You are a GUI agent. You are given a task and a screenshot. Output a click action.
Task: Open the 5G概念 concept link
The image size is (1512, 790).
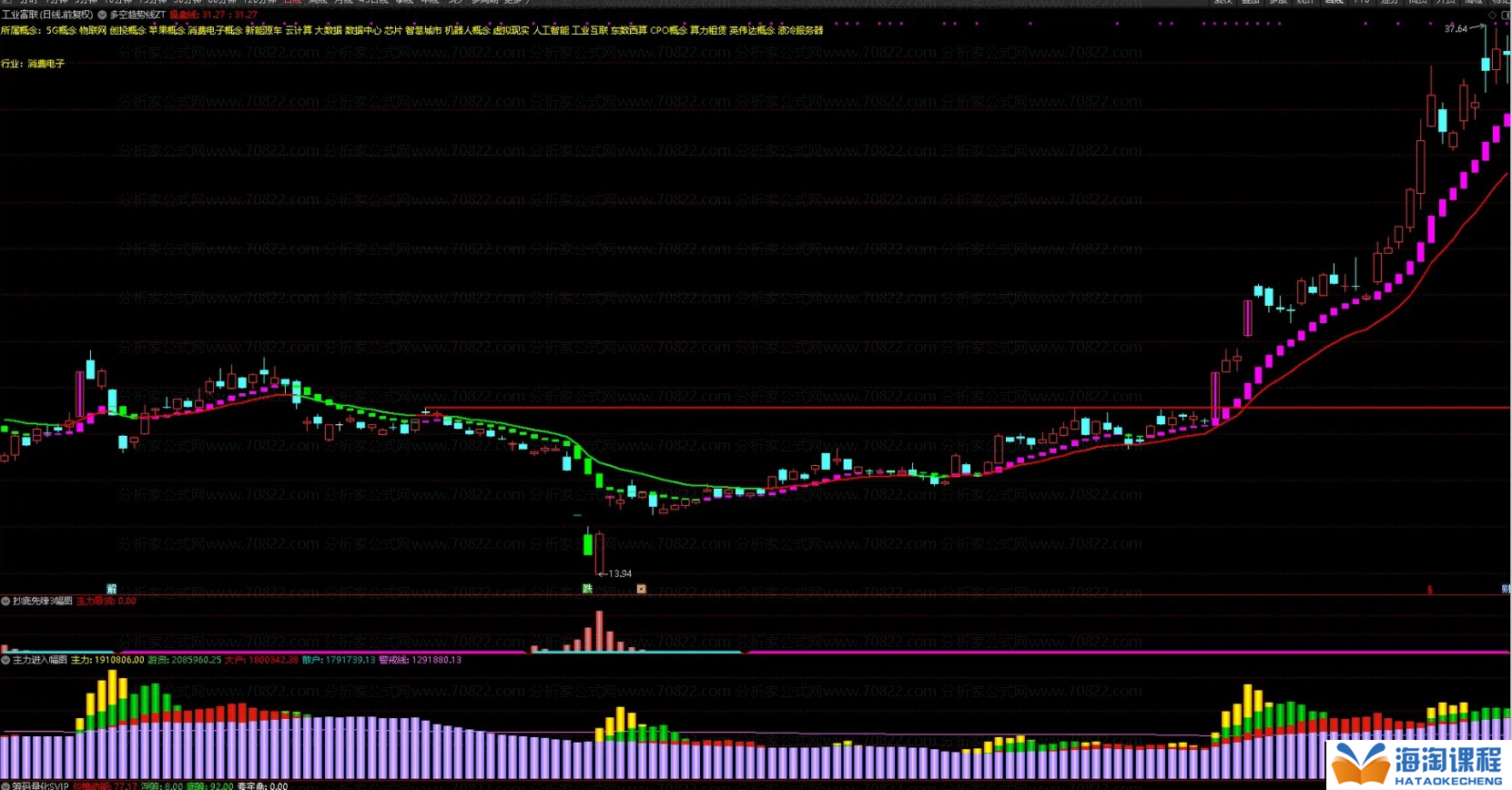click(x=61, y=31)
